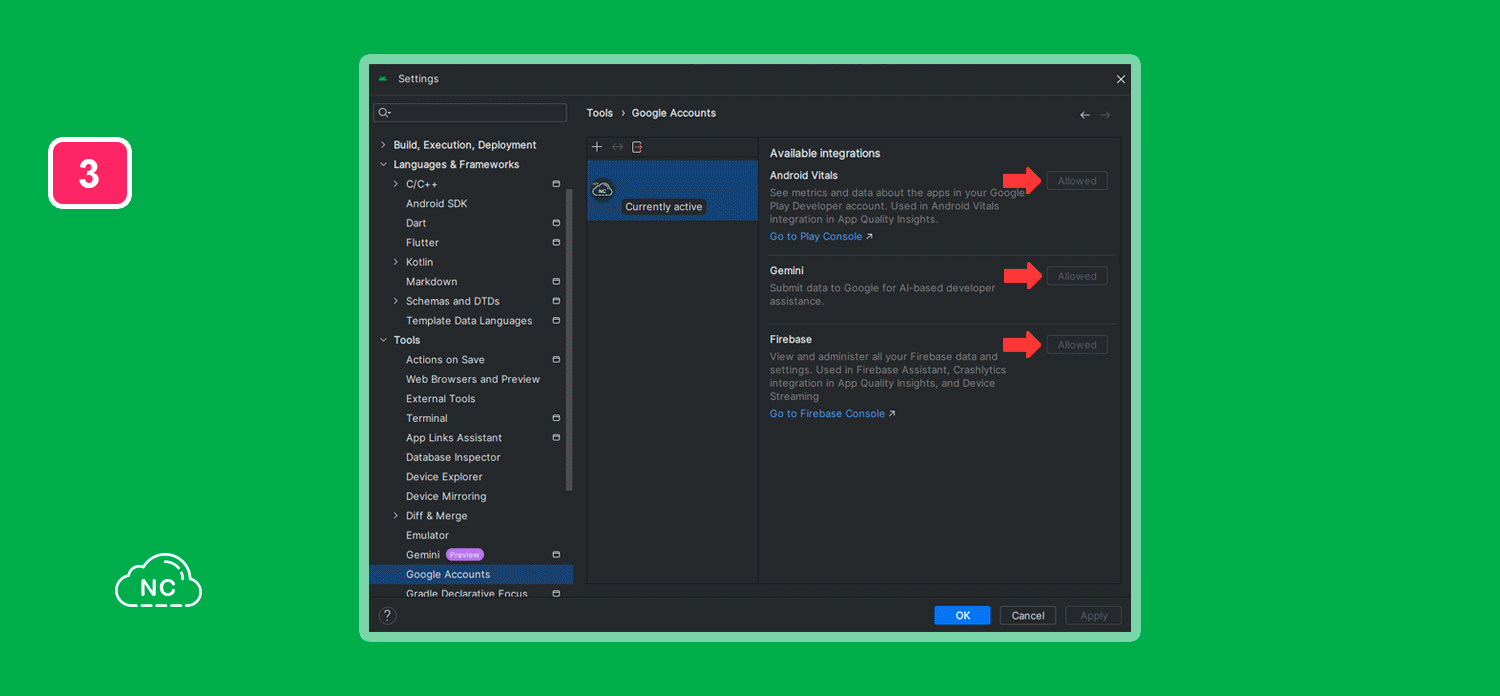1500x696 pixels.
Task: Click the project-level icon beside App Links Assistant
Action: pyautogui.click(x=556, y=437)
